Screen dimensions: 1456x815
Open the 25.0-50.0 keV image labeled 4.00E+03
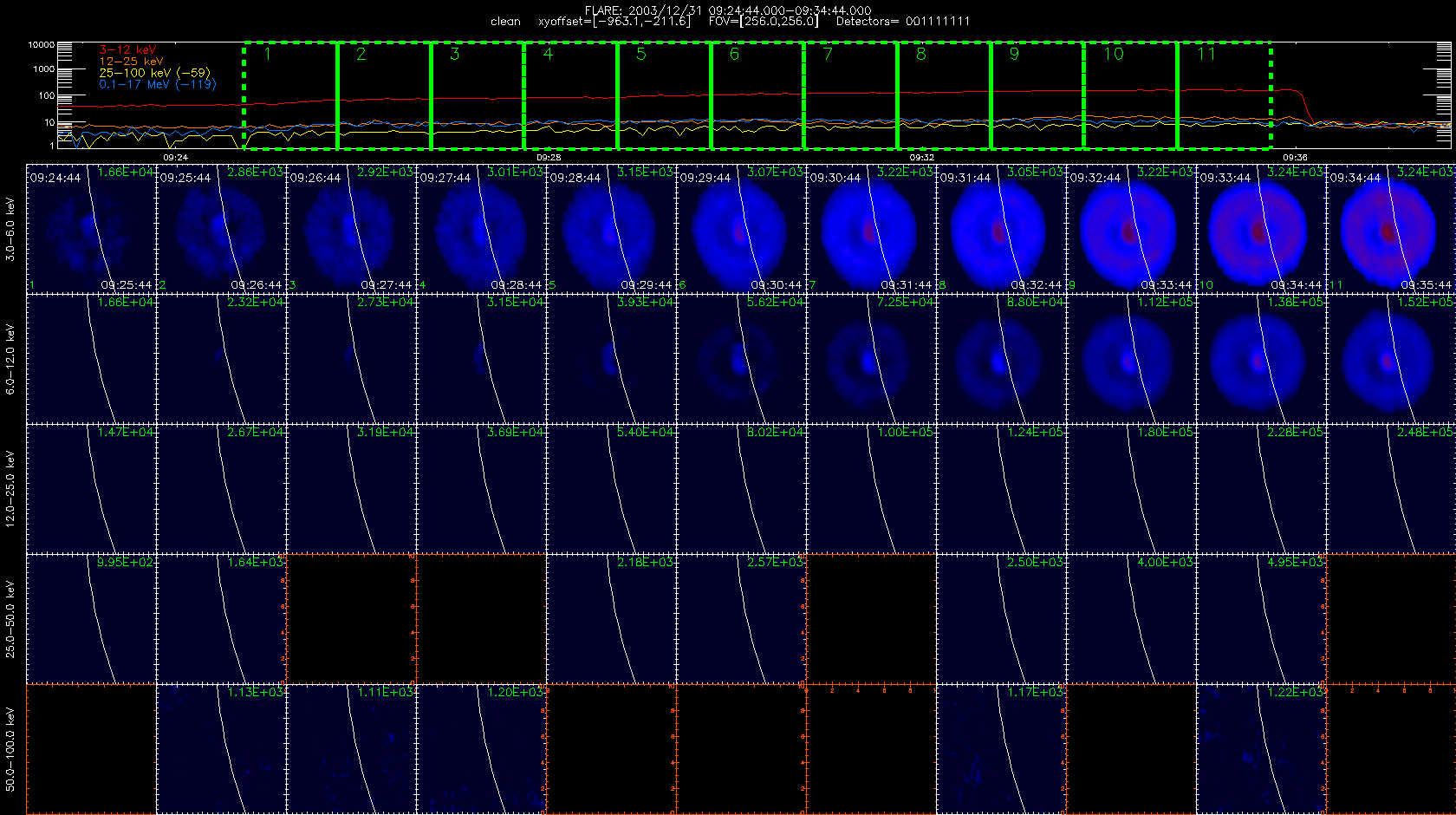point(1131,619)
